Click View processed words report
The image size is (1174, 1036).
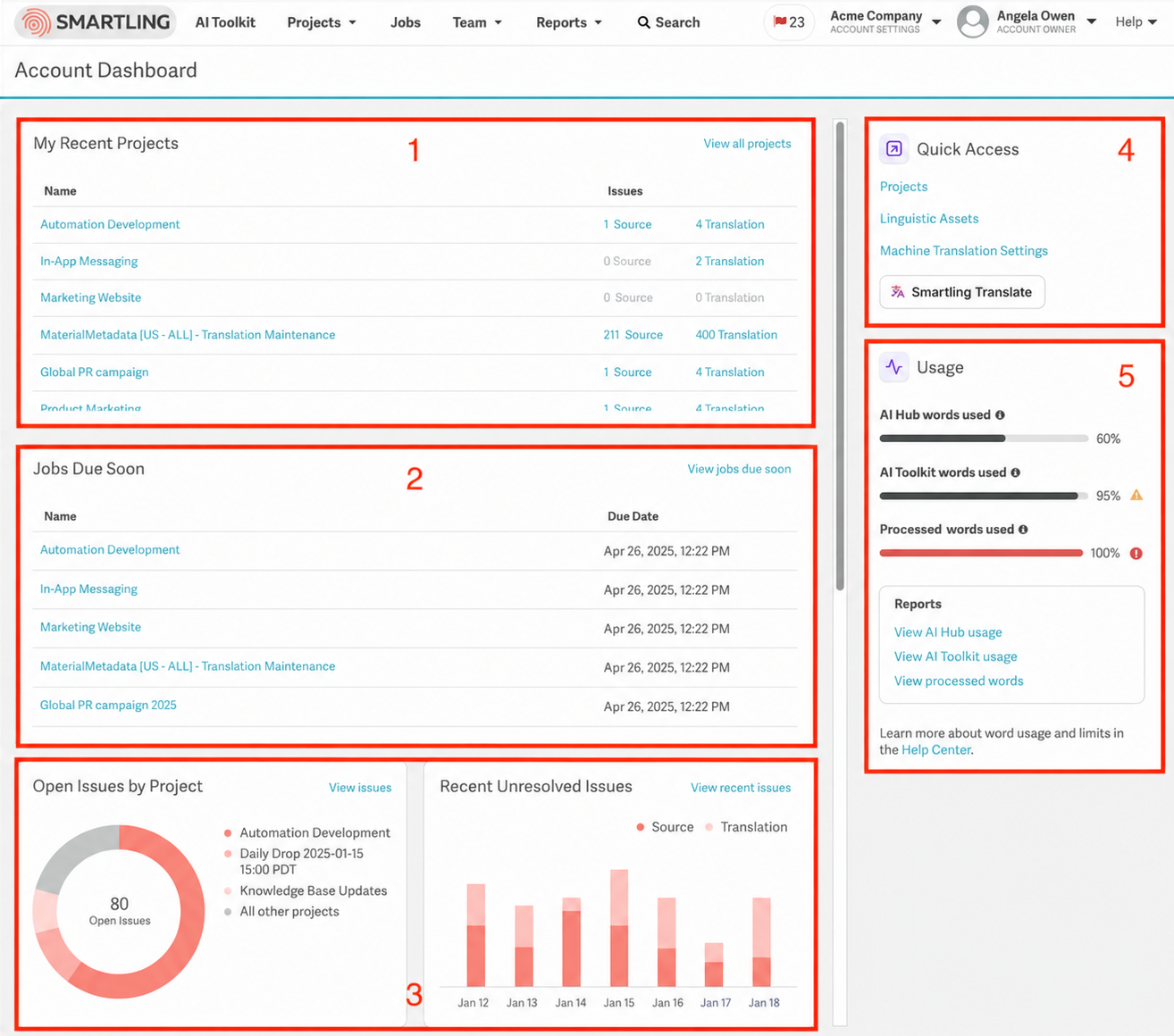point(959,681)
